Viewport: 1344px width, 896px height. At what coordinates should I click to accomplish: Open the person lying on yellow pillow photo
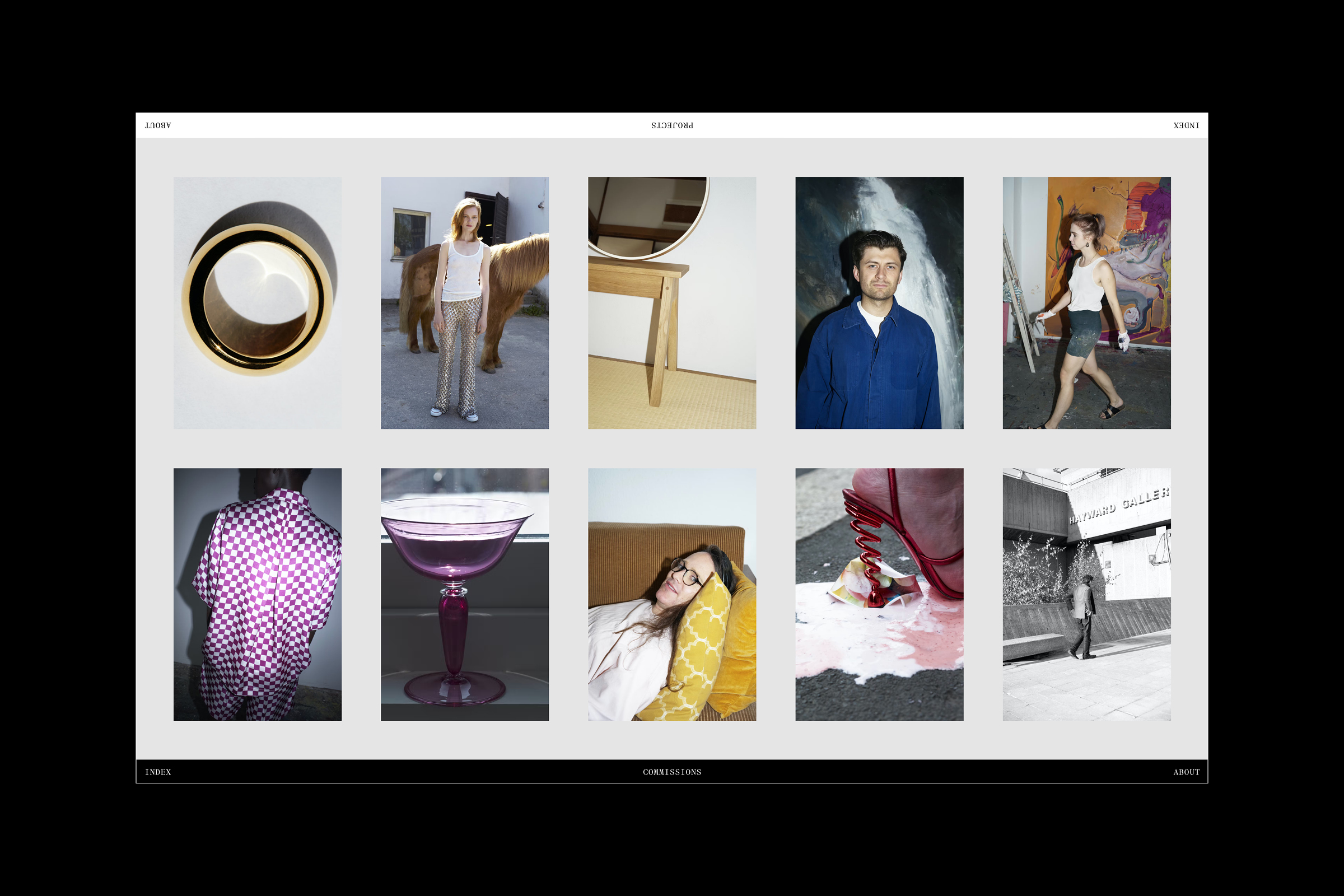coord(672,594)
